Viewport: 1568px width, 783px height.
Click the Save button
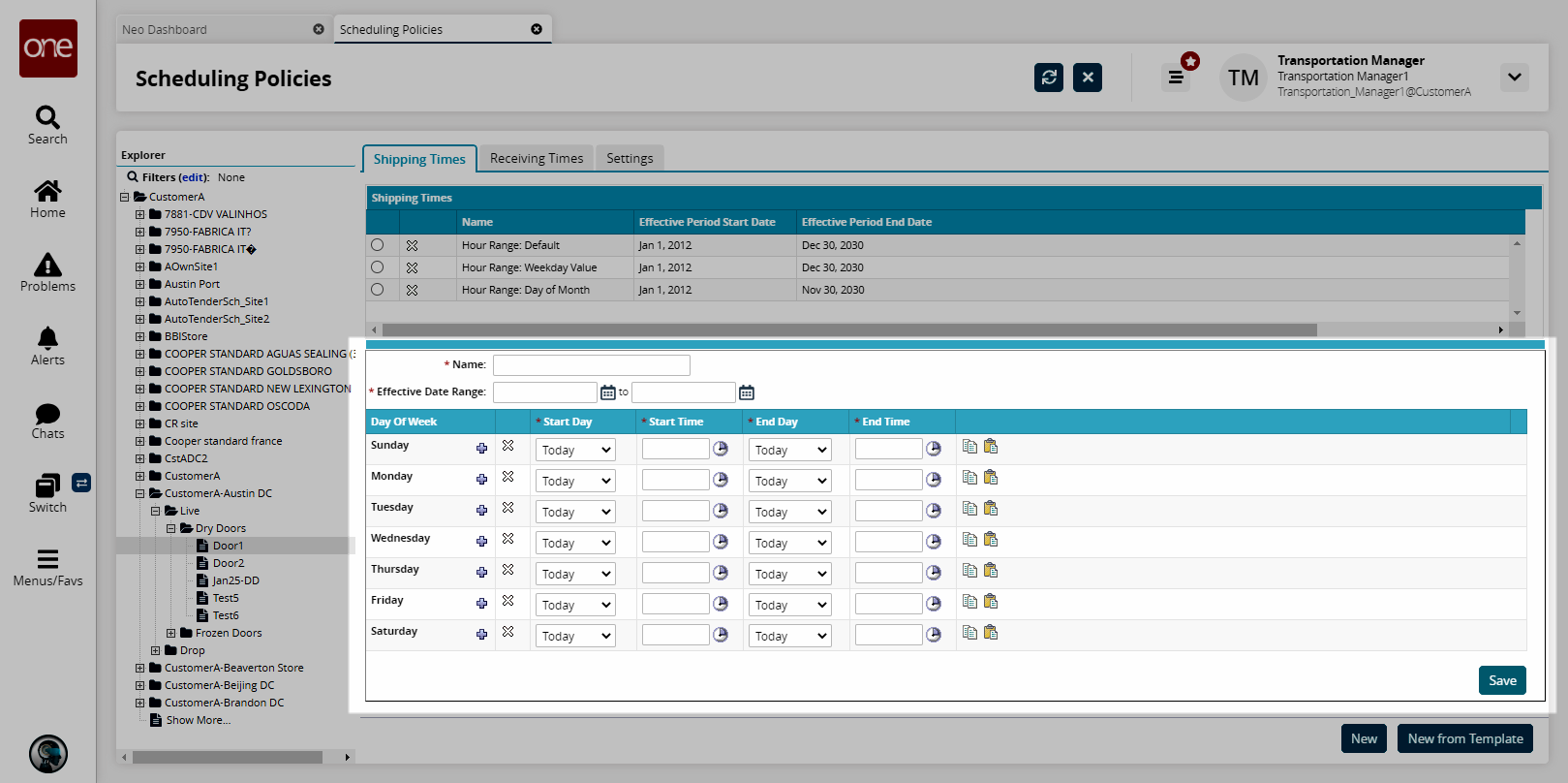click(x=1502, y=680)
